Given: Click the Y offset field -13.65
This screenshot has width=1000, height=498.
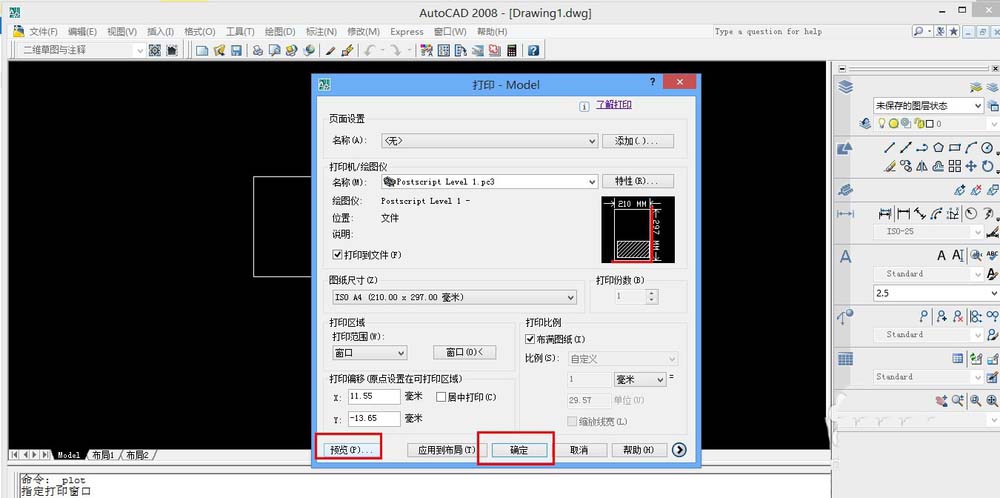Looking at the screenshot, I should (x=374, y=419).
